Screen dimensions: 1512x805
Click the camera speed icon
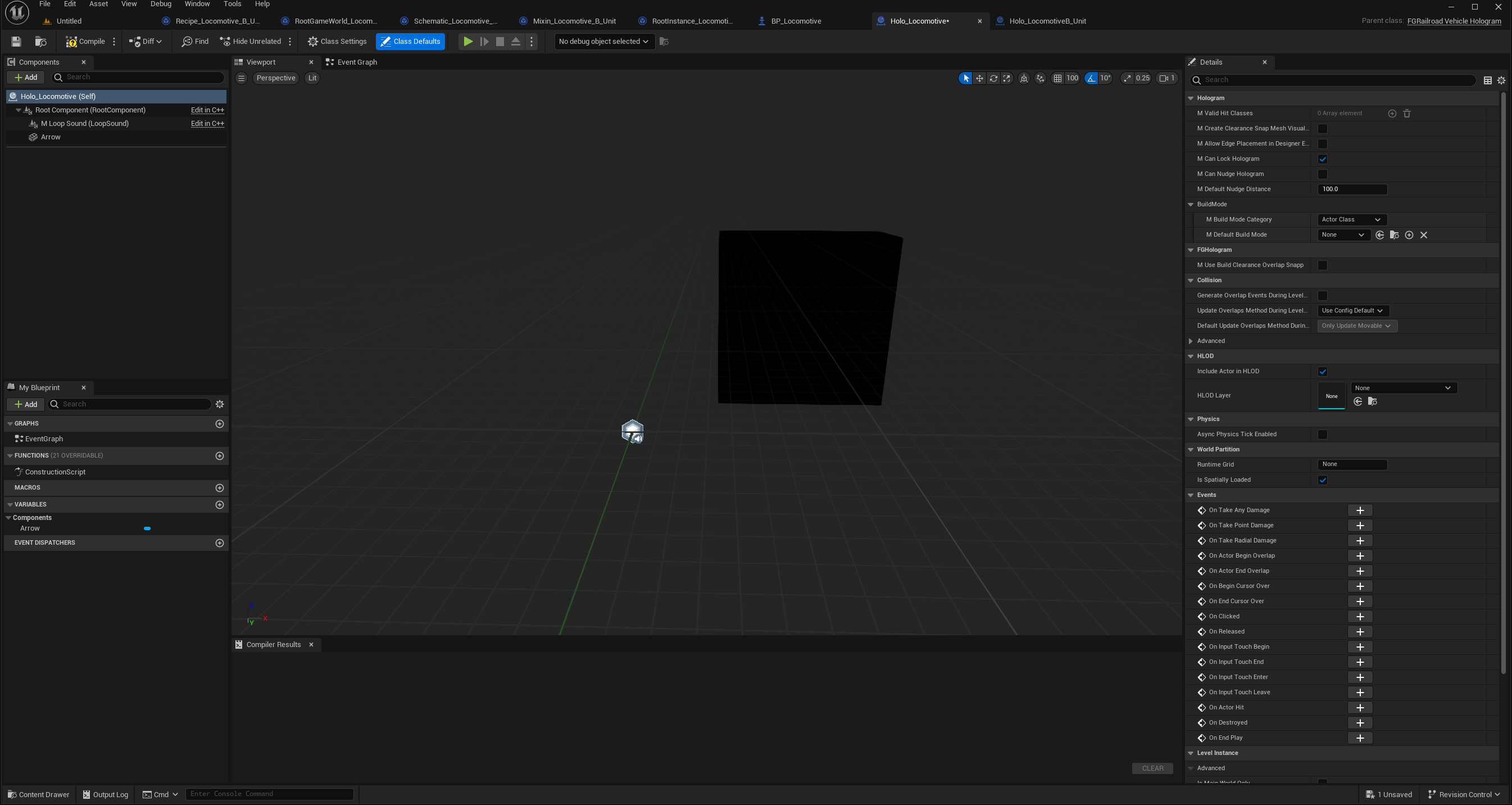tap(1163, 78)
